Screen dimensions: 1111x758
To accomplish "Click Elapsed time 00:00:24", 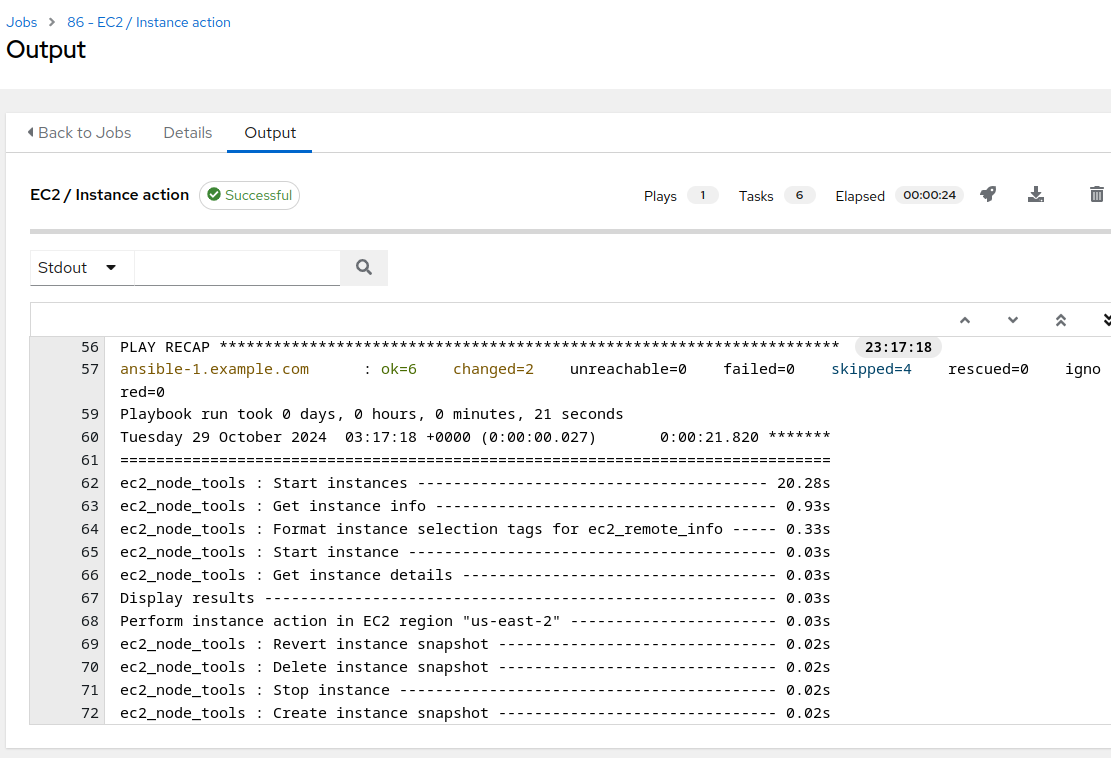I will (x=930, y=195).
